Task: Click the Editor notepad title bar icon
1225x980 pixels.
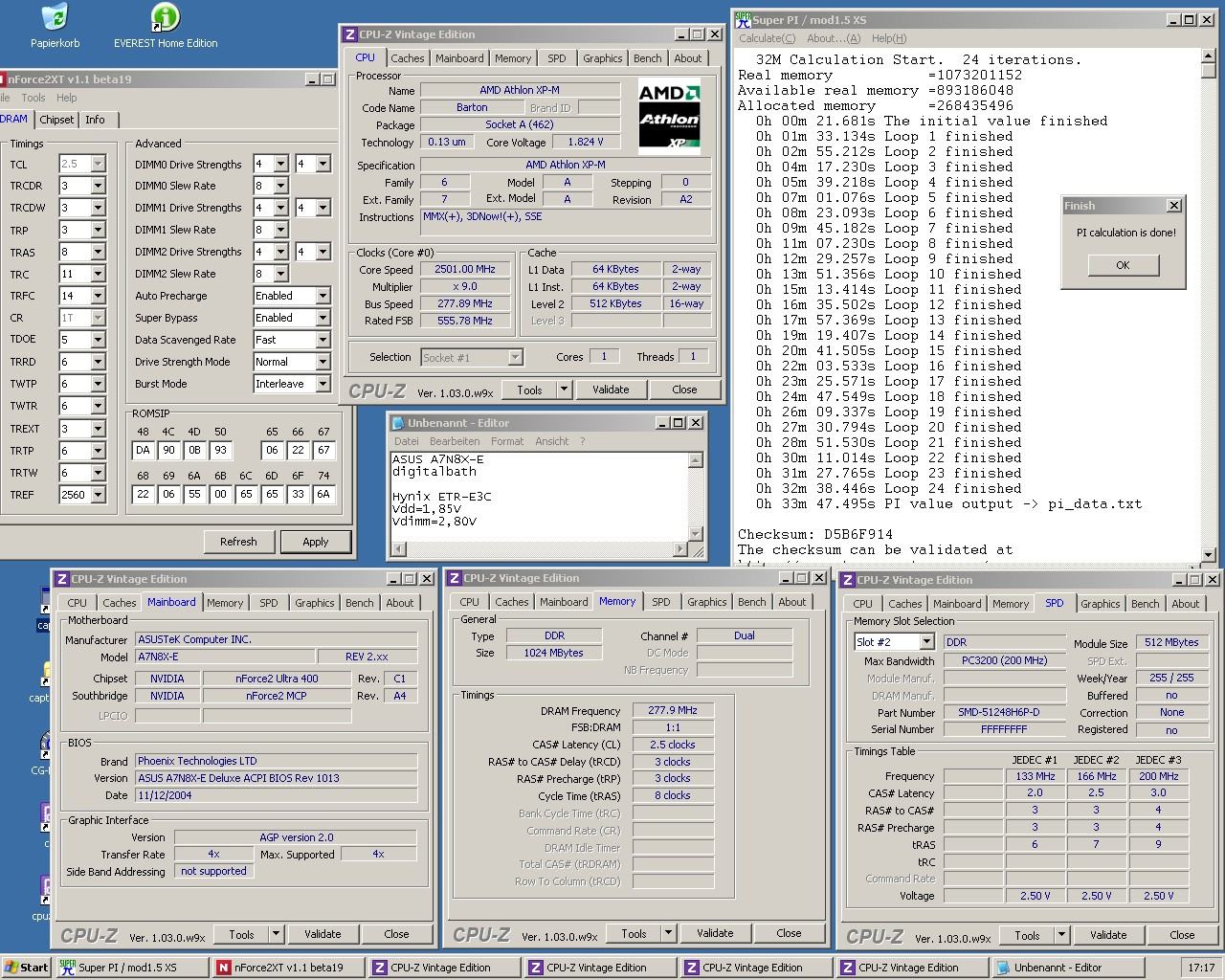Action: click(x=397, y=423)
